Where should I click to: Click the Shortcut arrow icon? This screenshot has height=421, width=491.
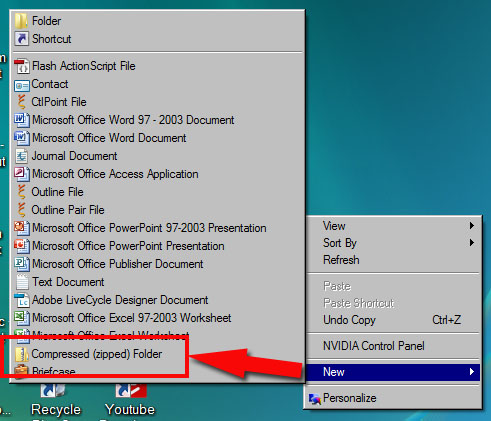tap(22, 39)
